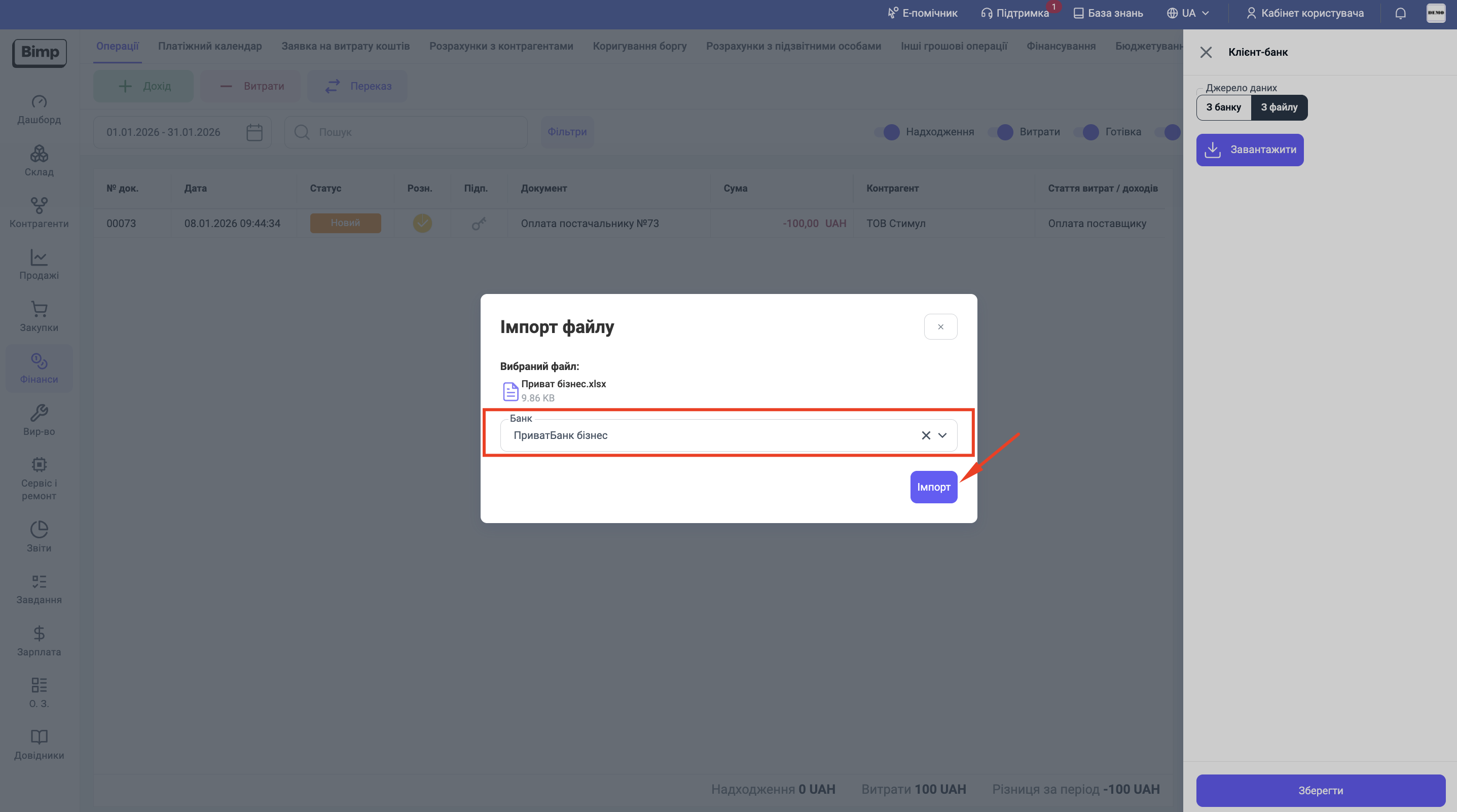Open Коригування боргу tab
This screenshot has width=1457, height=812.
pyautogui.click(x=639, y=46)
